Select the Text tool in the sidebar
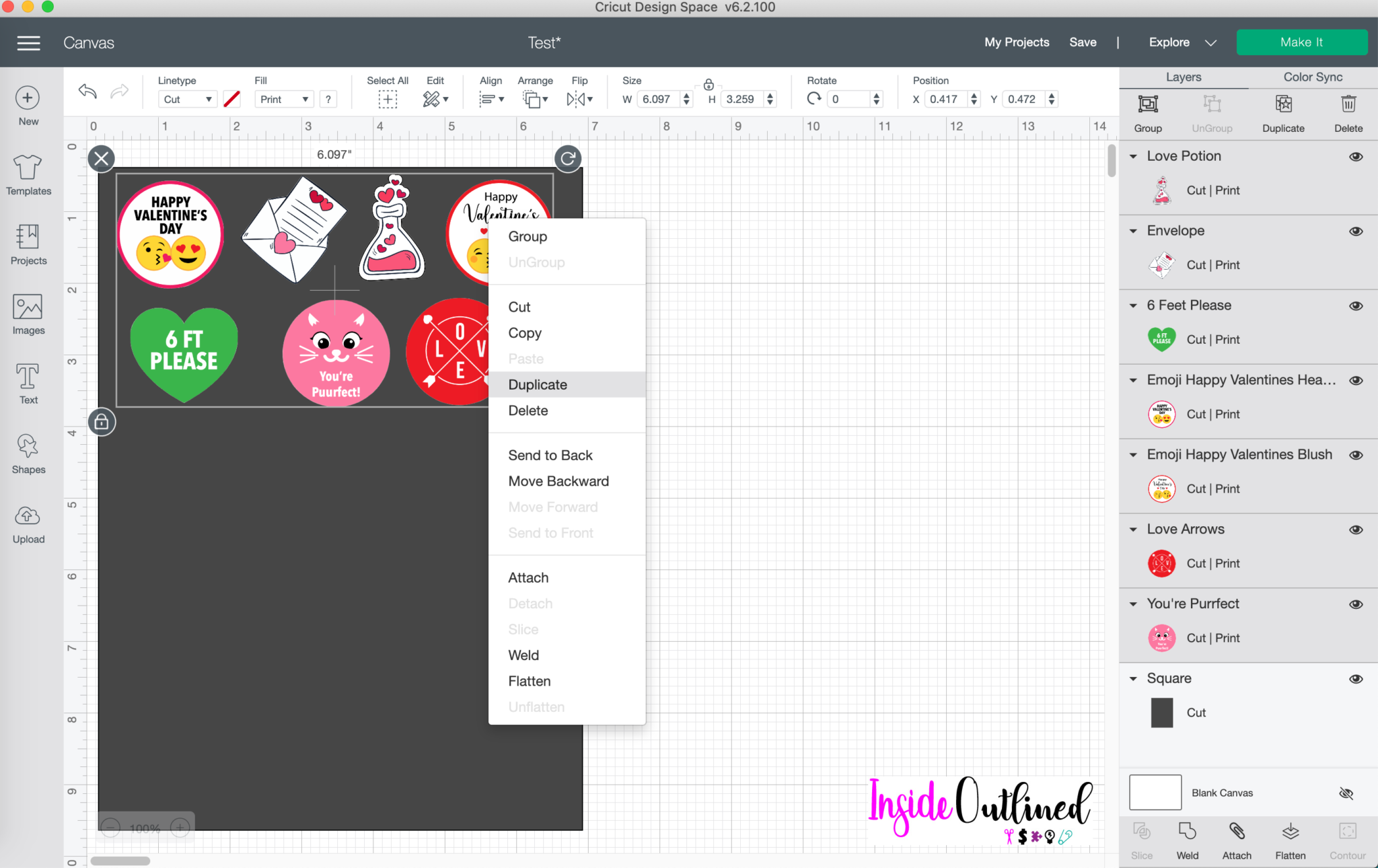Image resolution: width=1378 pixels, height=868 pixels. (x=28, y=384)
